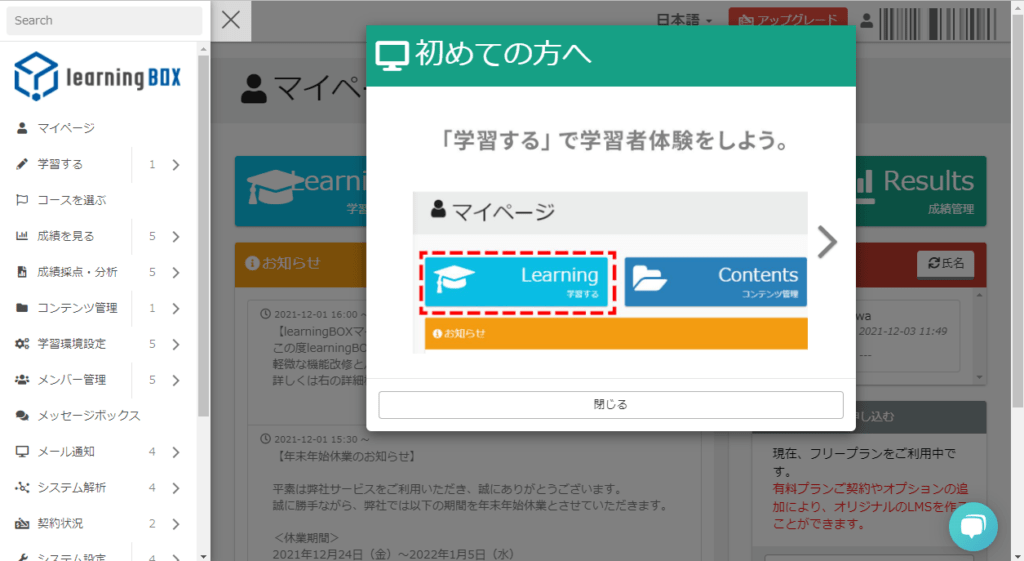Click the flag icon beside コースを選ぶ
The image size is (1024, 561).
point(22,200)
